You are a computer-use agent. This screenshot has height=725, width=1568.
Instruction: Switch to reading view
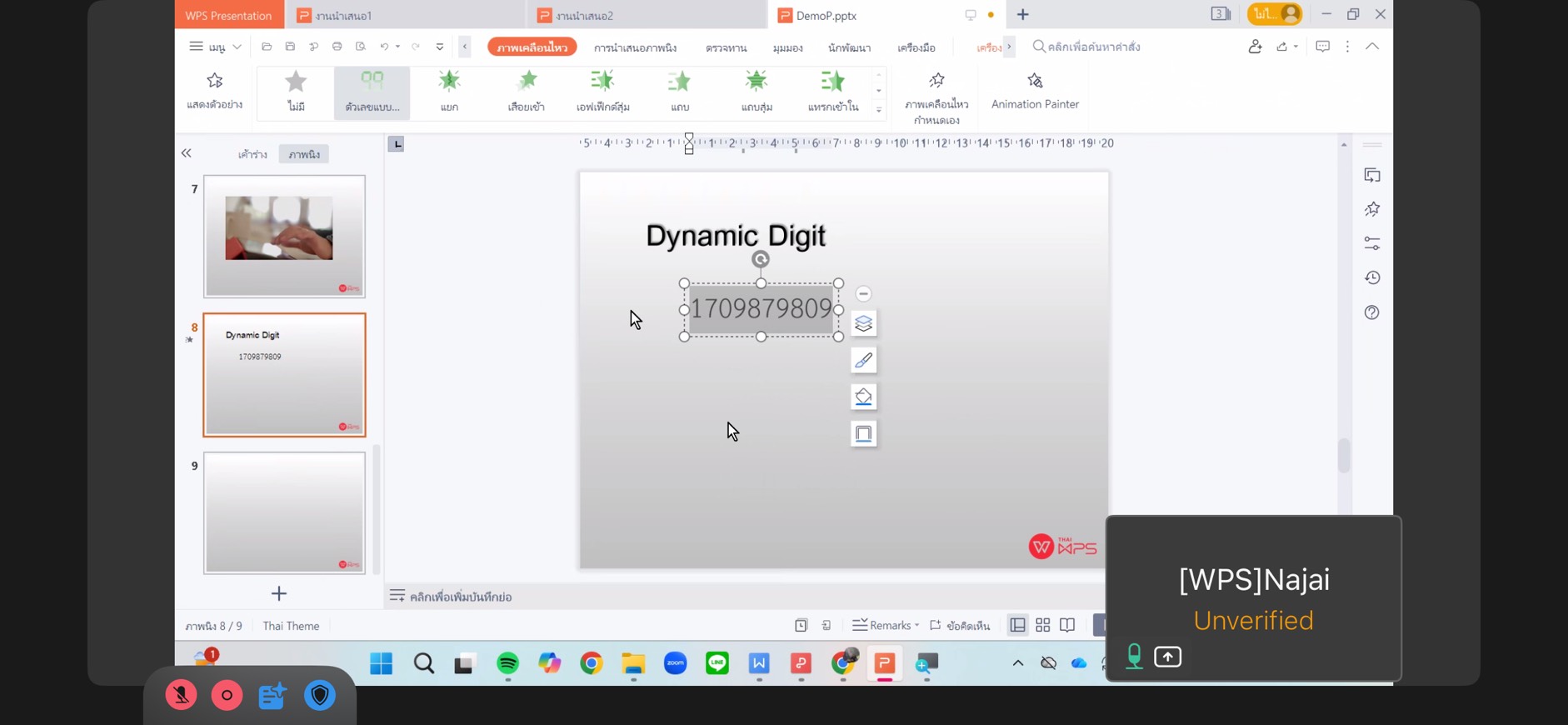[x=1067, y=625]
